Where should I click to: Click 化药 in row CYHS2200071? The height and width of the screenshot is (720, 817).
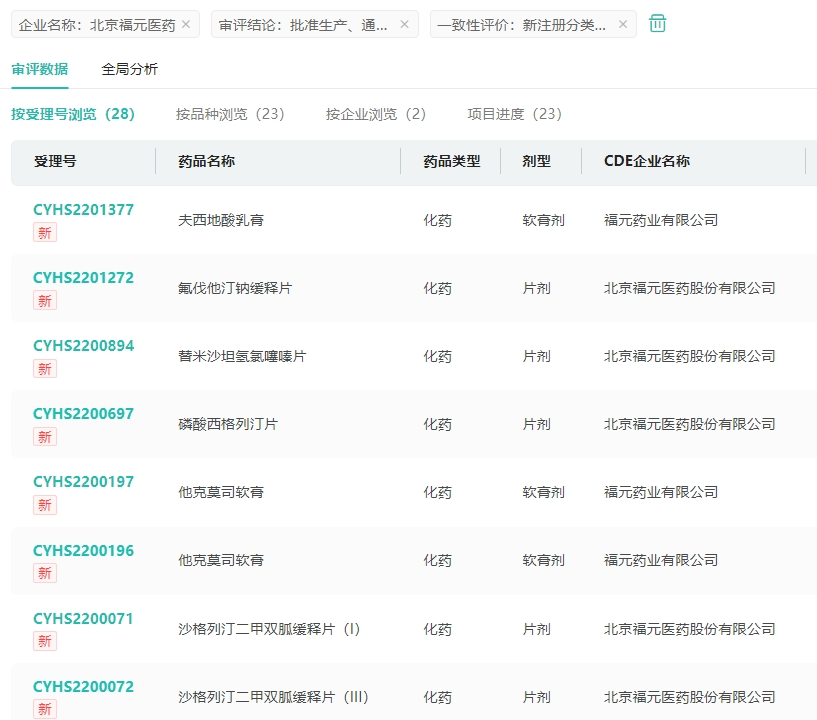(438, 629)
